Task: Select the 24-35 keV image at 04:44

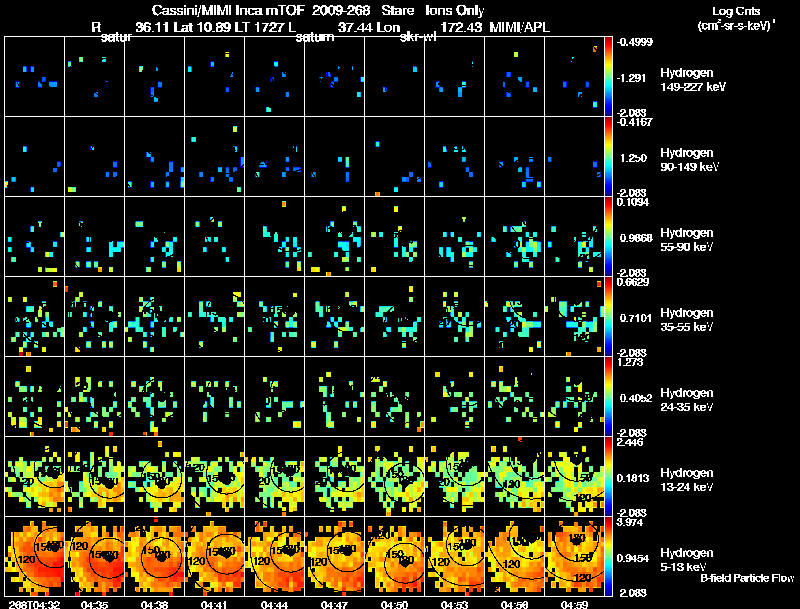Action: tap(274, 397)
